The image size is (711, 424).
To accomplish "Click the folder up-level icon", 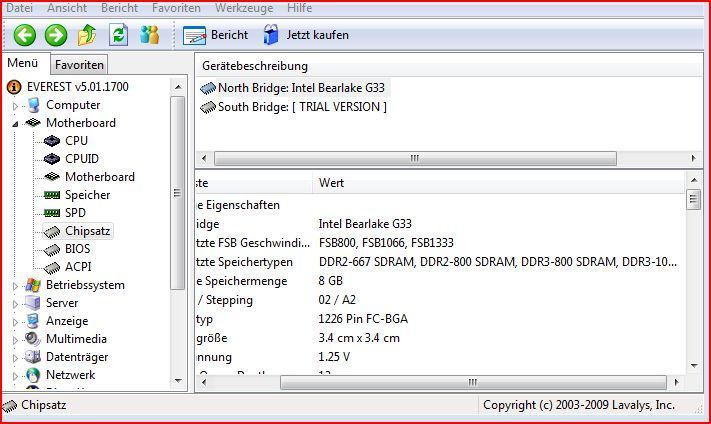I will 87,35.
